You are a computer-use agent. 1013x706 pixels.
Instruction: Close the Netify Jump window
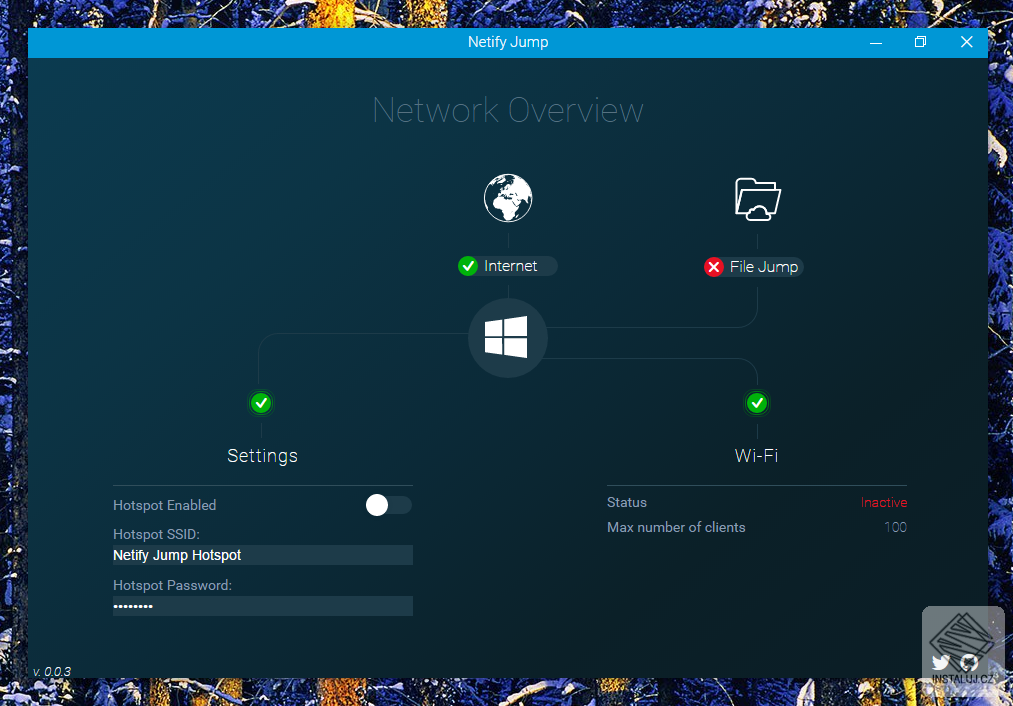pyautogui.click(x=966, y=42)
